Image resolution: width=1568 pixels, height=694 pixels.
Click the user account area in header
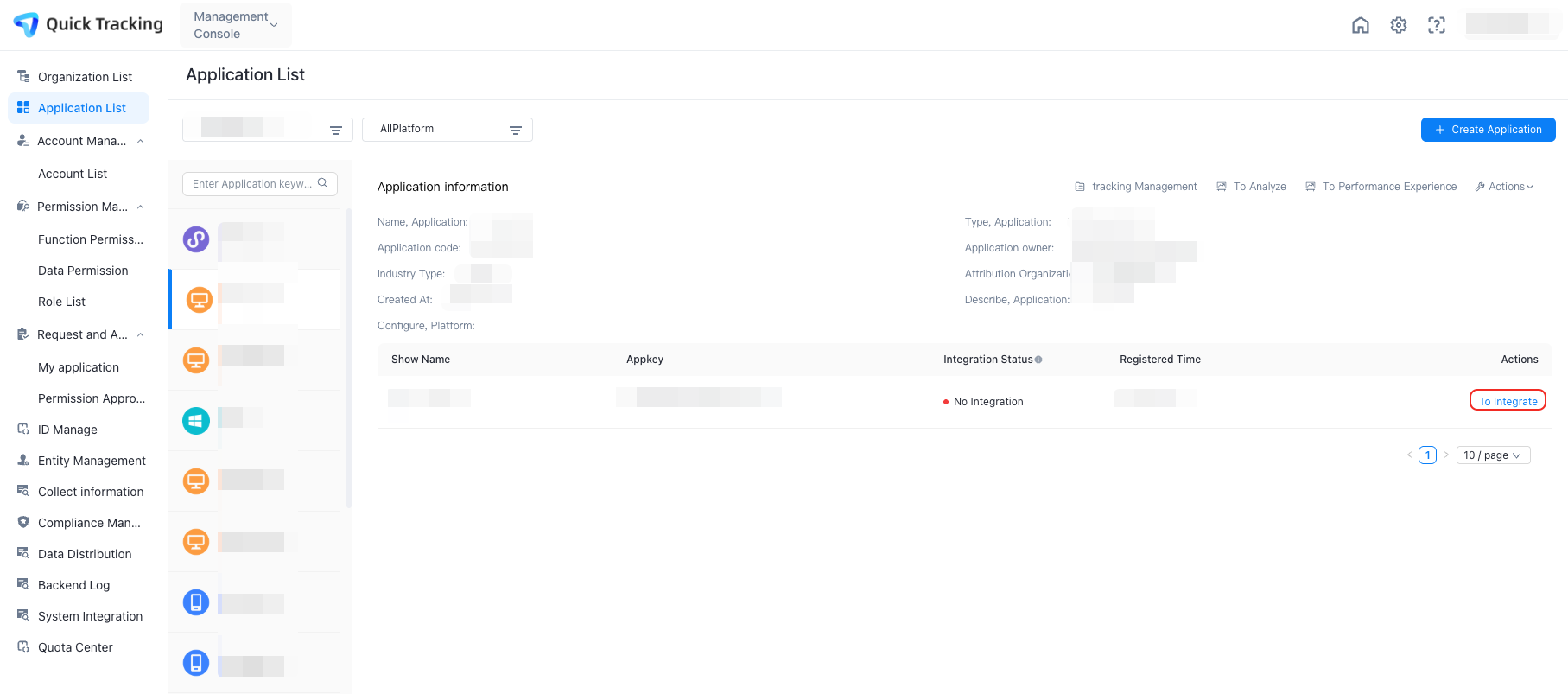[x=1512, y=24]
